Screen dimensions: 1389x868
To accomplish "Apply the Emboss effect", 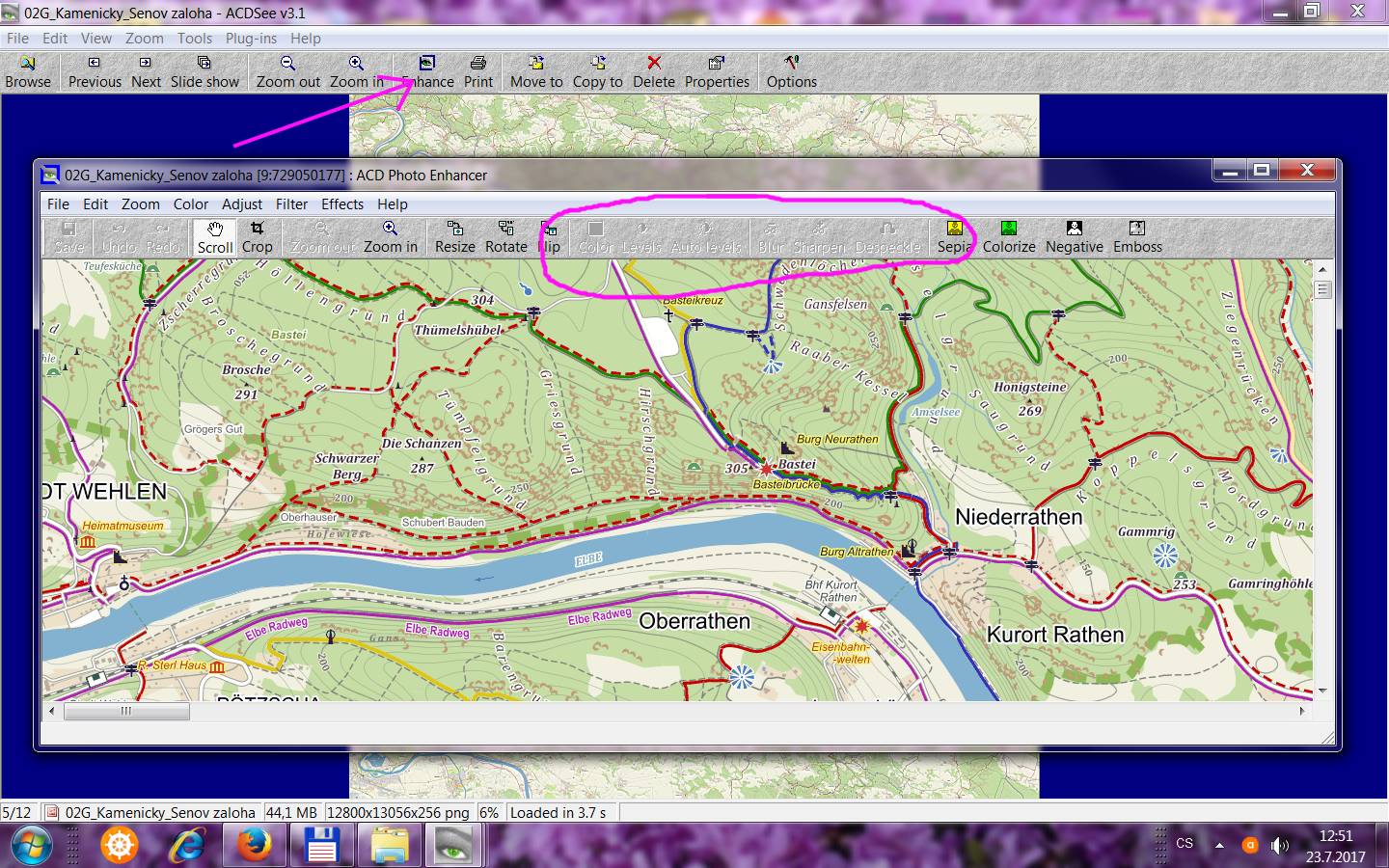I will (1137, 237).
